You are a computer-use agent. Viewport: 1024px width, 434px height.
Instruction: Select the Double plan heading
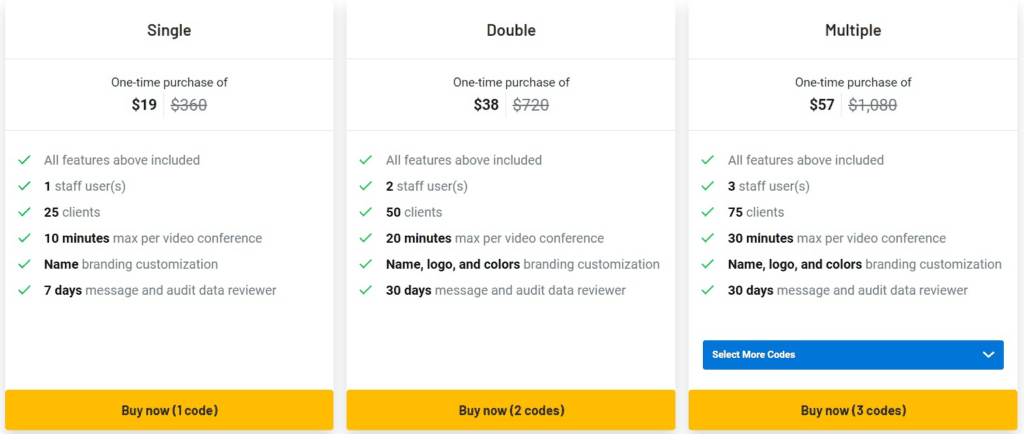(511, 30)
